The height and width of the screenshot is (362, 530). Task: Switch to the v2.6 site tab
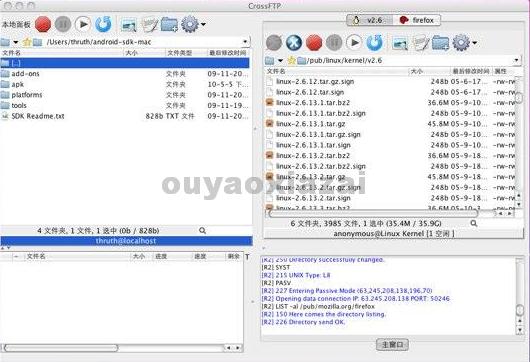369,20
